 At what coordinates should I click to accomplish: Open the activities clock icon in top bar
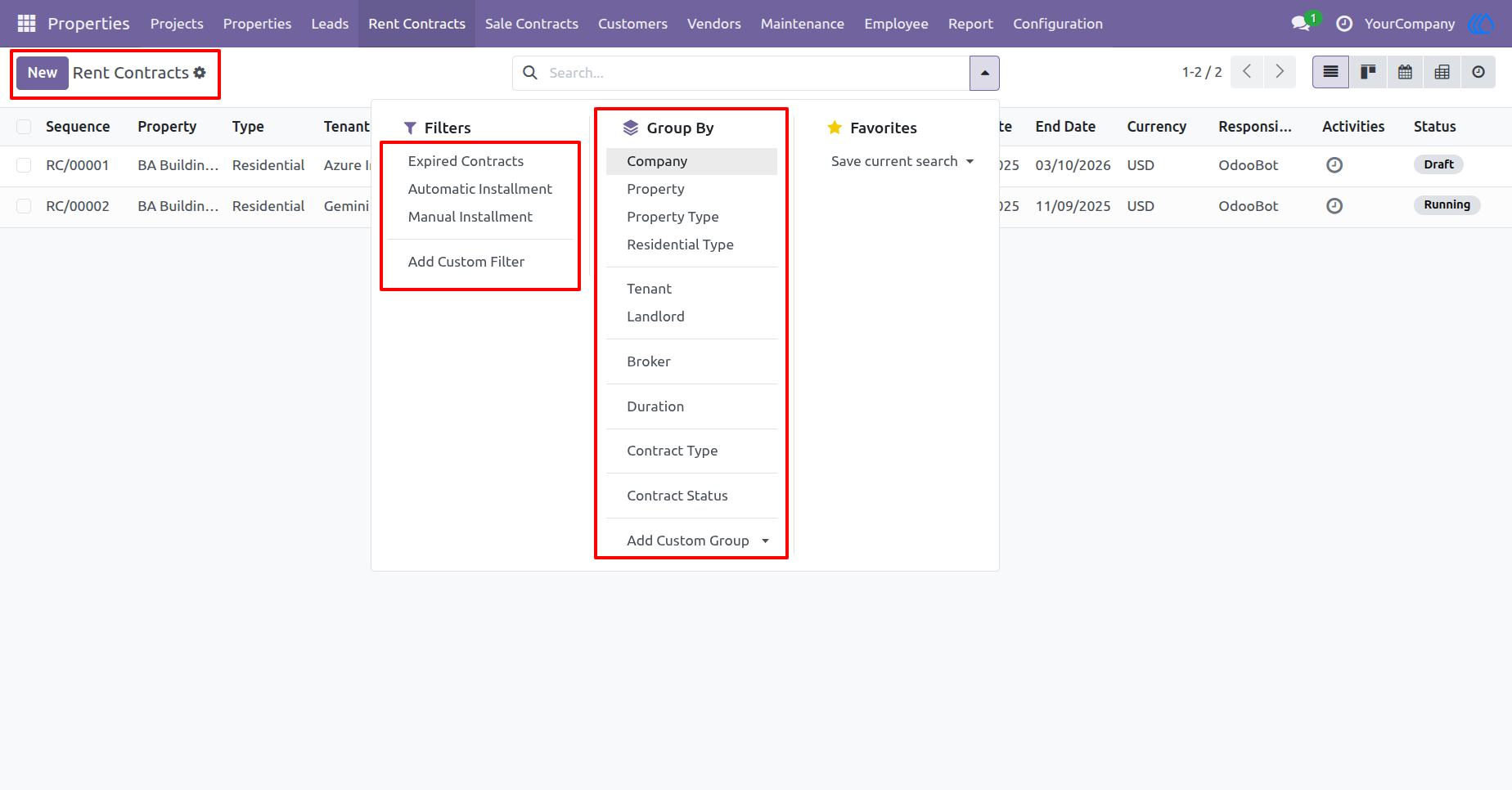(1343, 24)
